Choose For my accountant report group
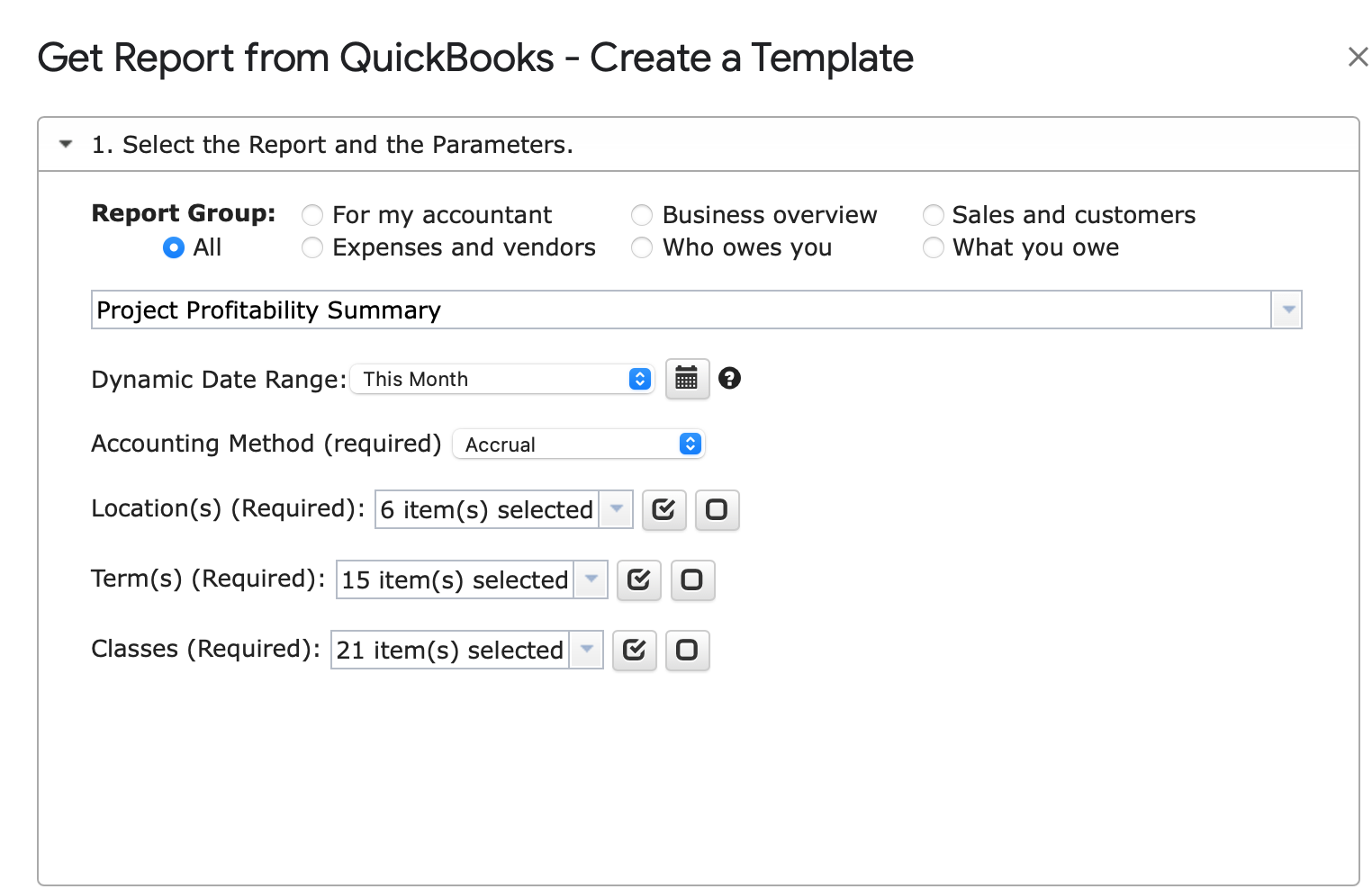The height and width of the screenshot is (889, 1372). pyautogui.click(x=312, y=215)
